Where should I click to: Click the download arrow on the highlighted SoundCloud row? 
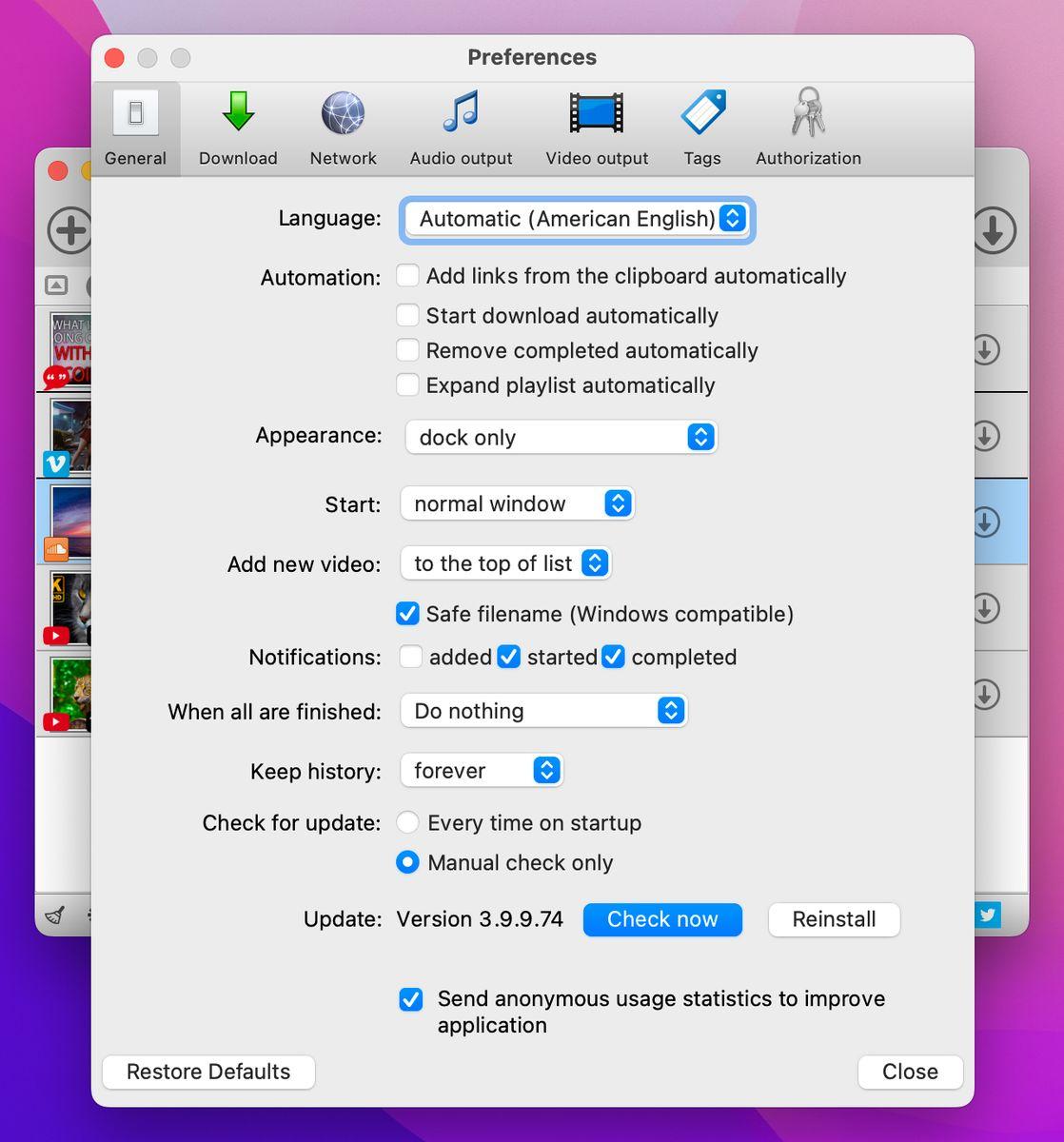(986, 522)
